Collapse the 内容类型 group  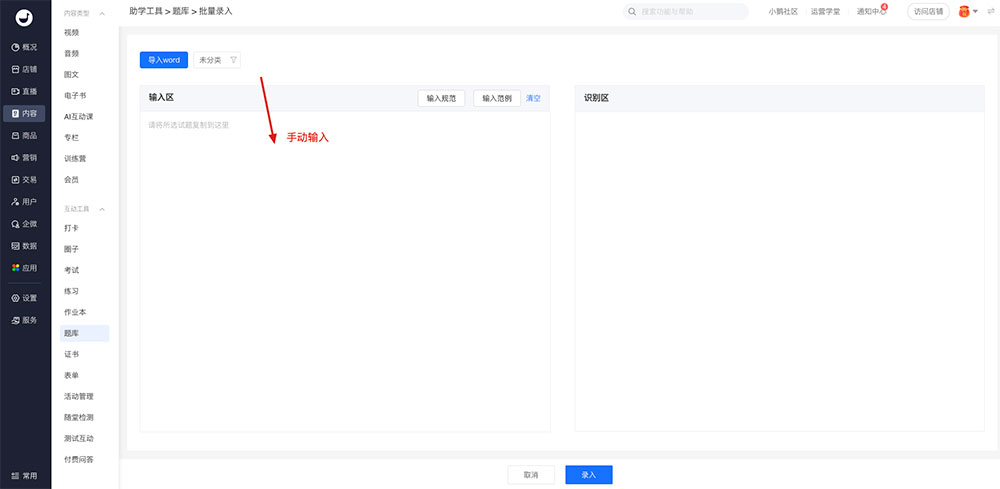(102, 13)
